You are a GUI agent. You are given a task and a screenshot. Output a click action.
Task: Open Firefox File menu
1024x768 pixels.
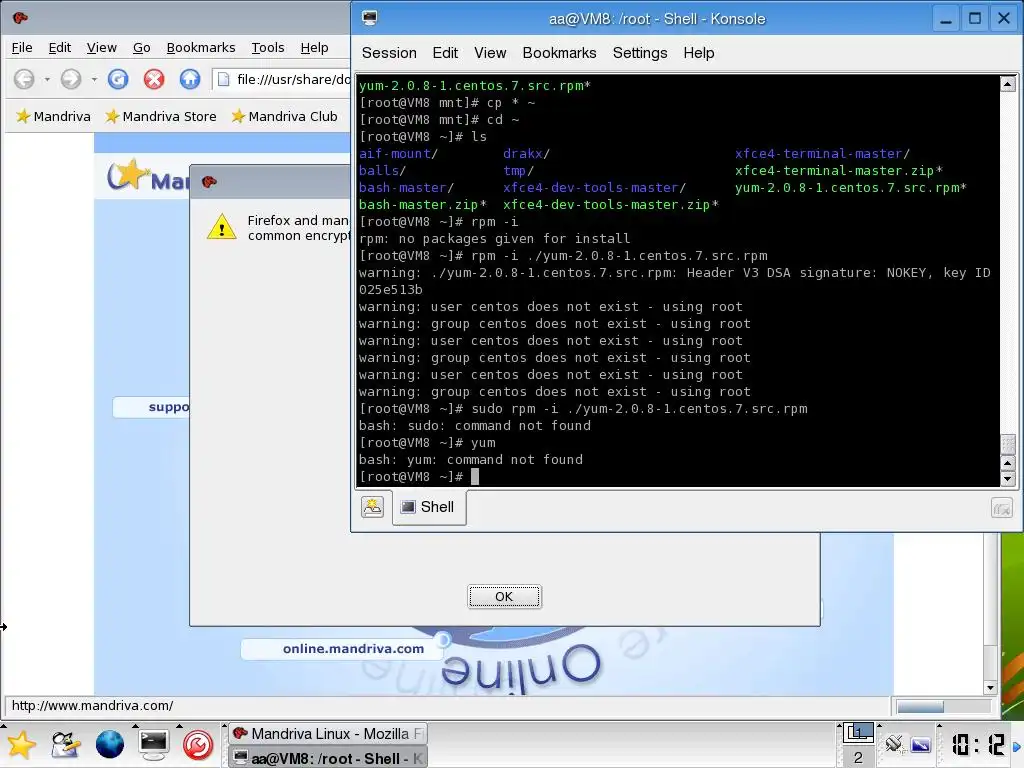(22, 48)
